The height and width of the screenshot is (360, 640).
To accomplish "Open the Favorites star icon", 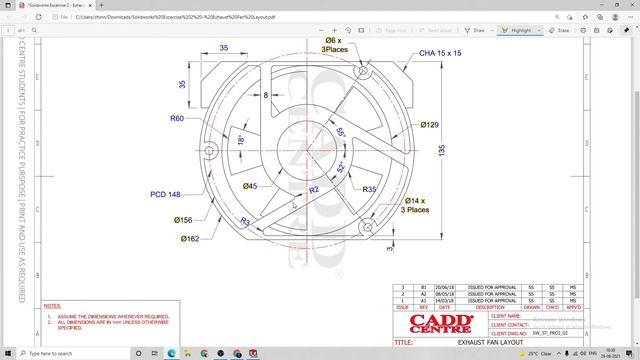I will 586,17.
